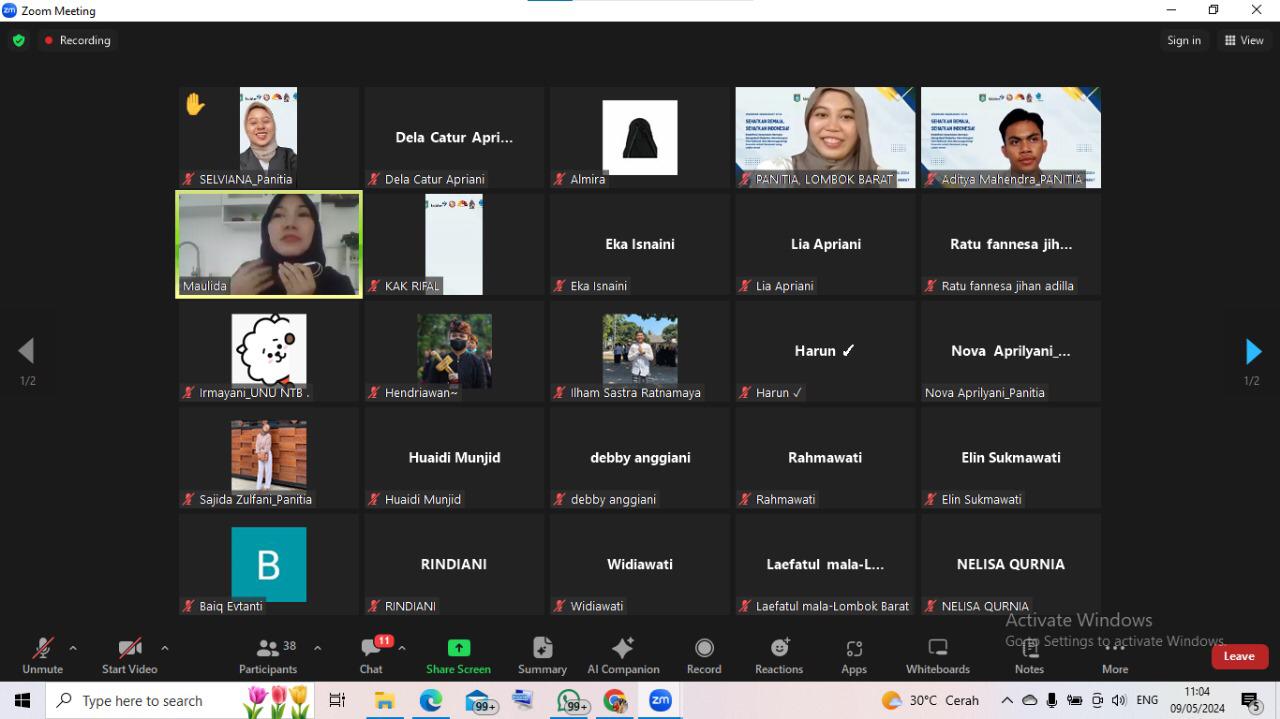Select Maulida's active speaker video tile
Screen dimensions: 1280x719
[x=269, y=245]
